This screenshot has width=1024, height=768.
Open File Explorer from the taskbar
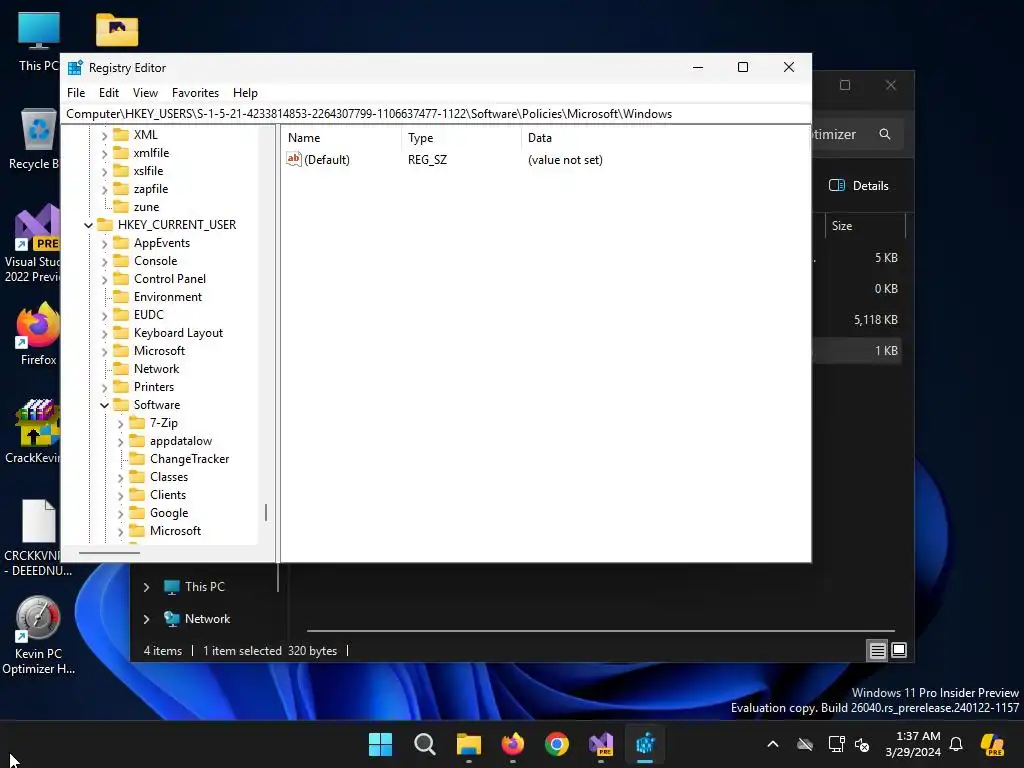pyautogui.click(x=468, y=744)
